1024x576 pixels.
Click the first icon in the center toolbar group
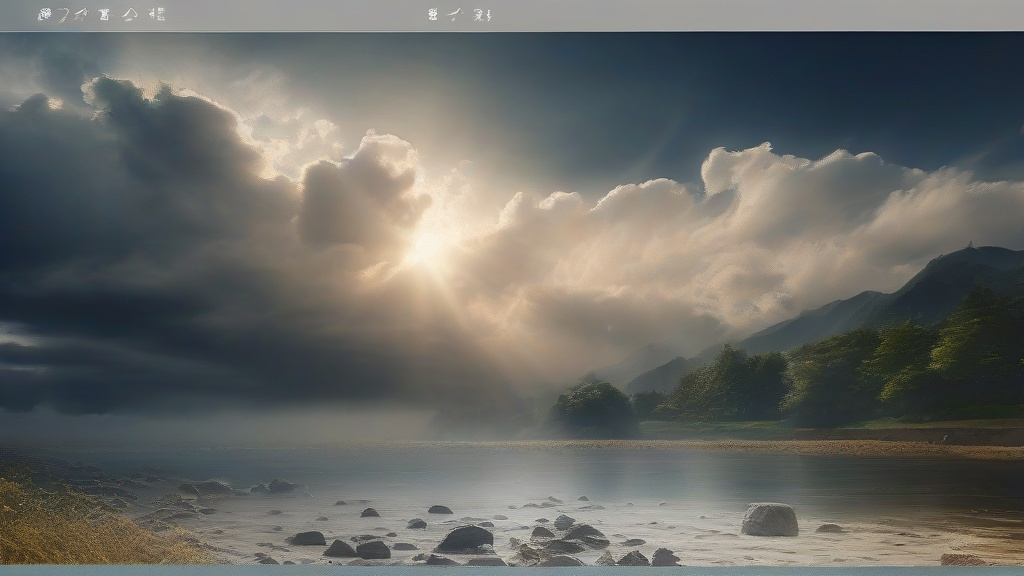(432, 14)
